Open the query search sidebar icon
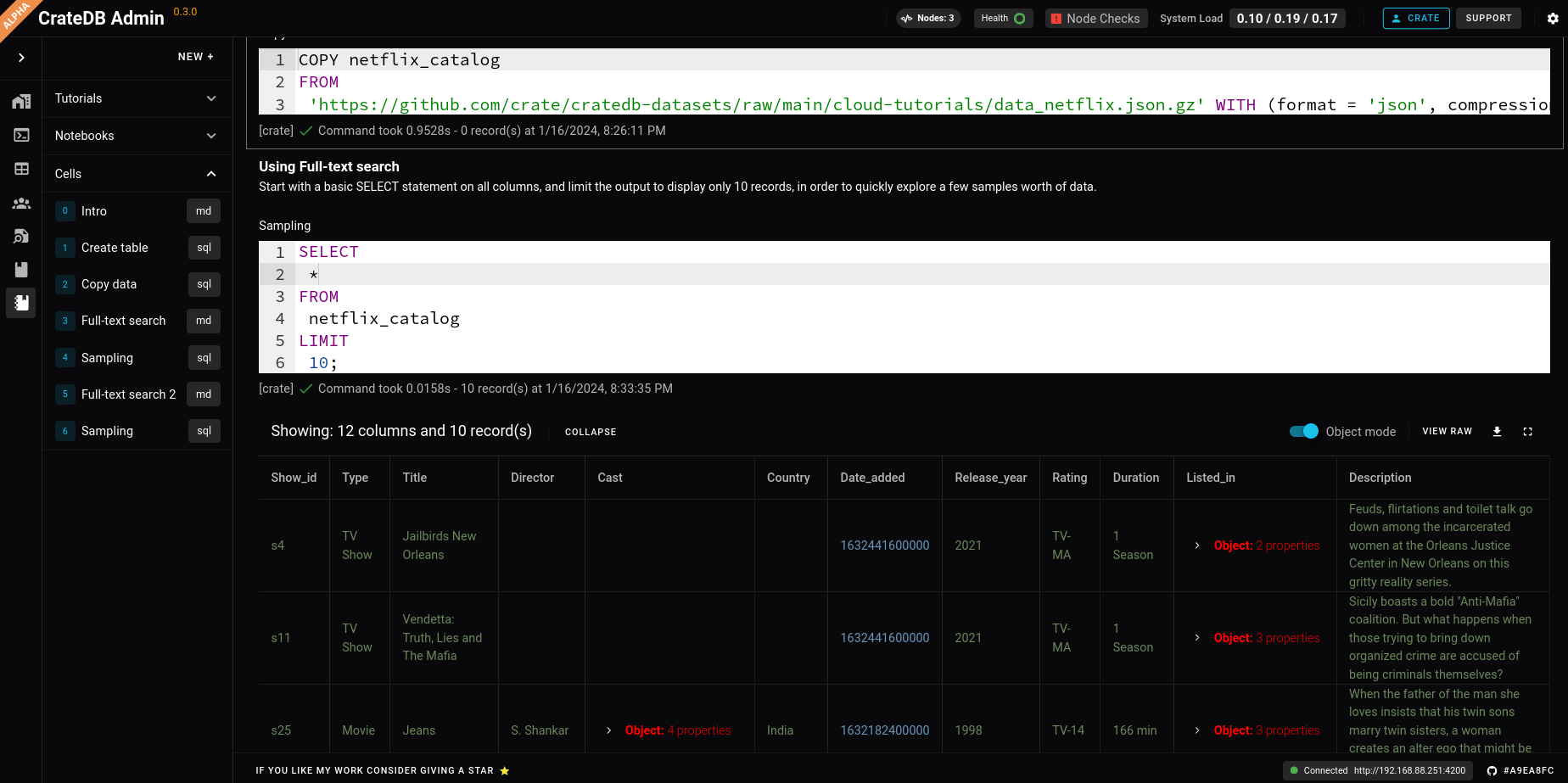 tap(21, 236)
